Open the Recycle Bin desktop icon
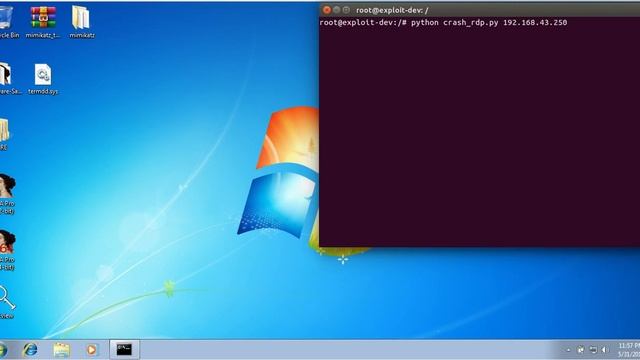The image size is (640, 360). (x=7, y=21)
